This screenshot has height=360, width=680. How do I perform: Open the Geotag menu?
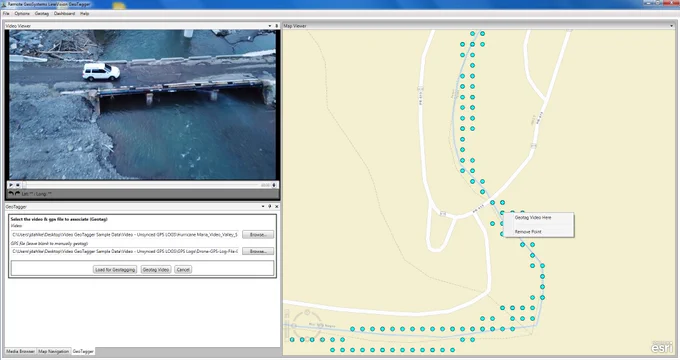click(x=42, y=13)
